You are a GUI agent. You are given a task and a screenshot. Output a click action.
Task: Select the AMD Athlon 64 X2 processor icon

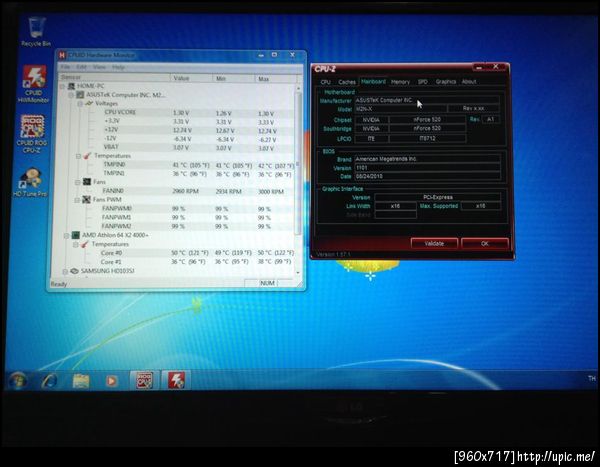coord(76,235)
